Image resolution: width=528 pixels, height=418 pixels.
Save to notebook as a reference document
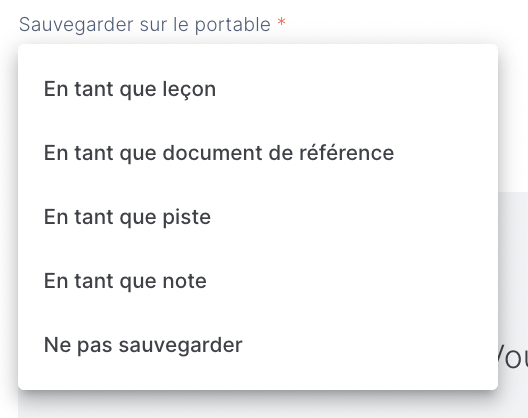click(x=258, y=153)
